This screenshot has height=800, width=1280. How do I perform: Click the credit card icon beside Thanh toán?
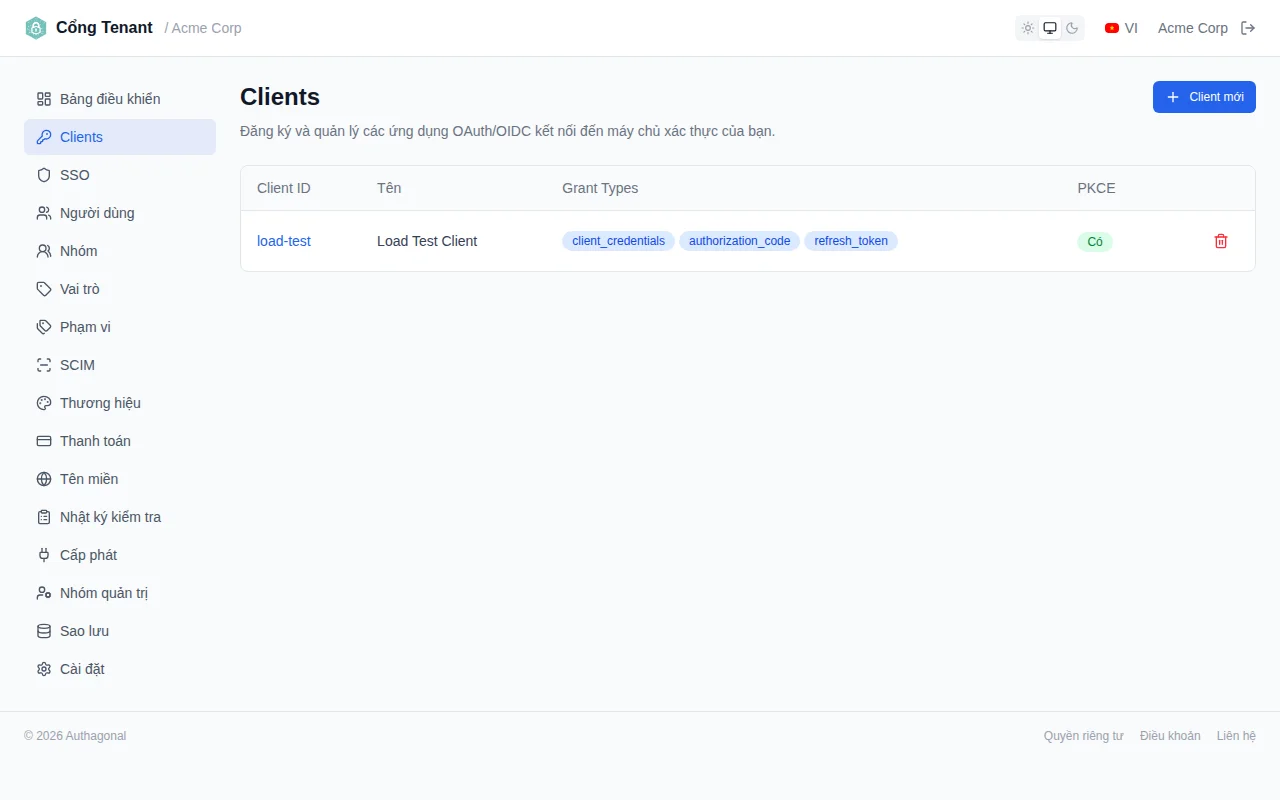(44, 441)
